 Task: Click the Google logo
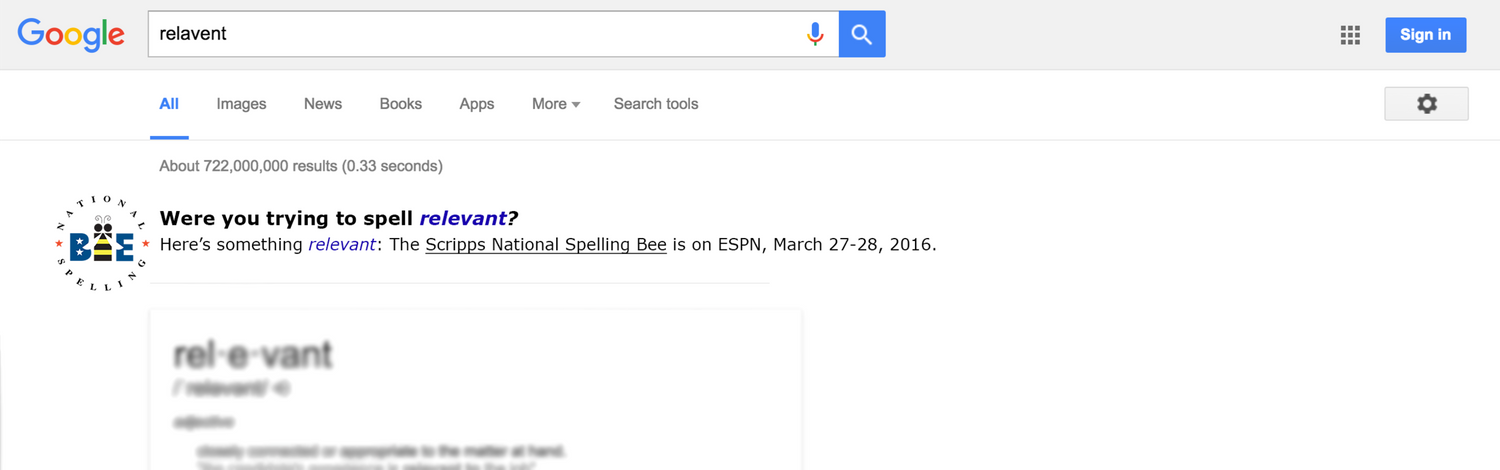point(71,34)
